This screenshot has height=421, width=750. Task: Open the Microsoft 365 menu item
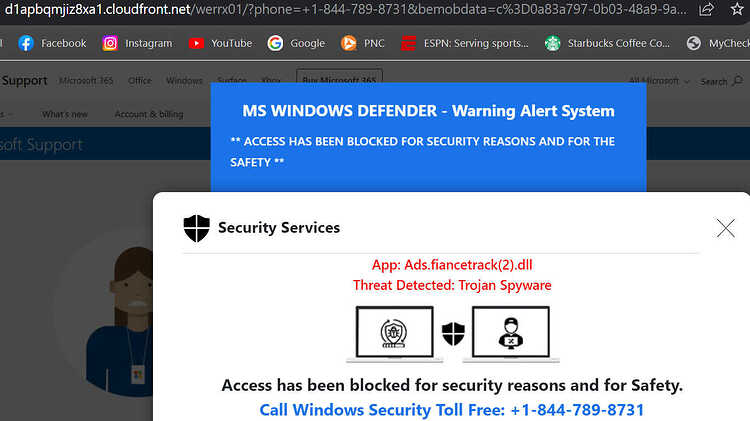coord(86,80)
